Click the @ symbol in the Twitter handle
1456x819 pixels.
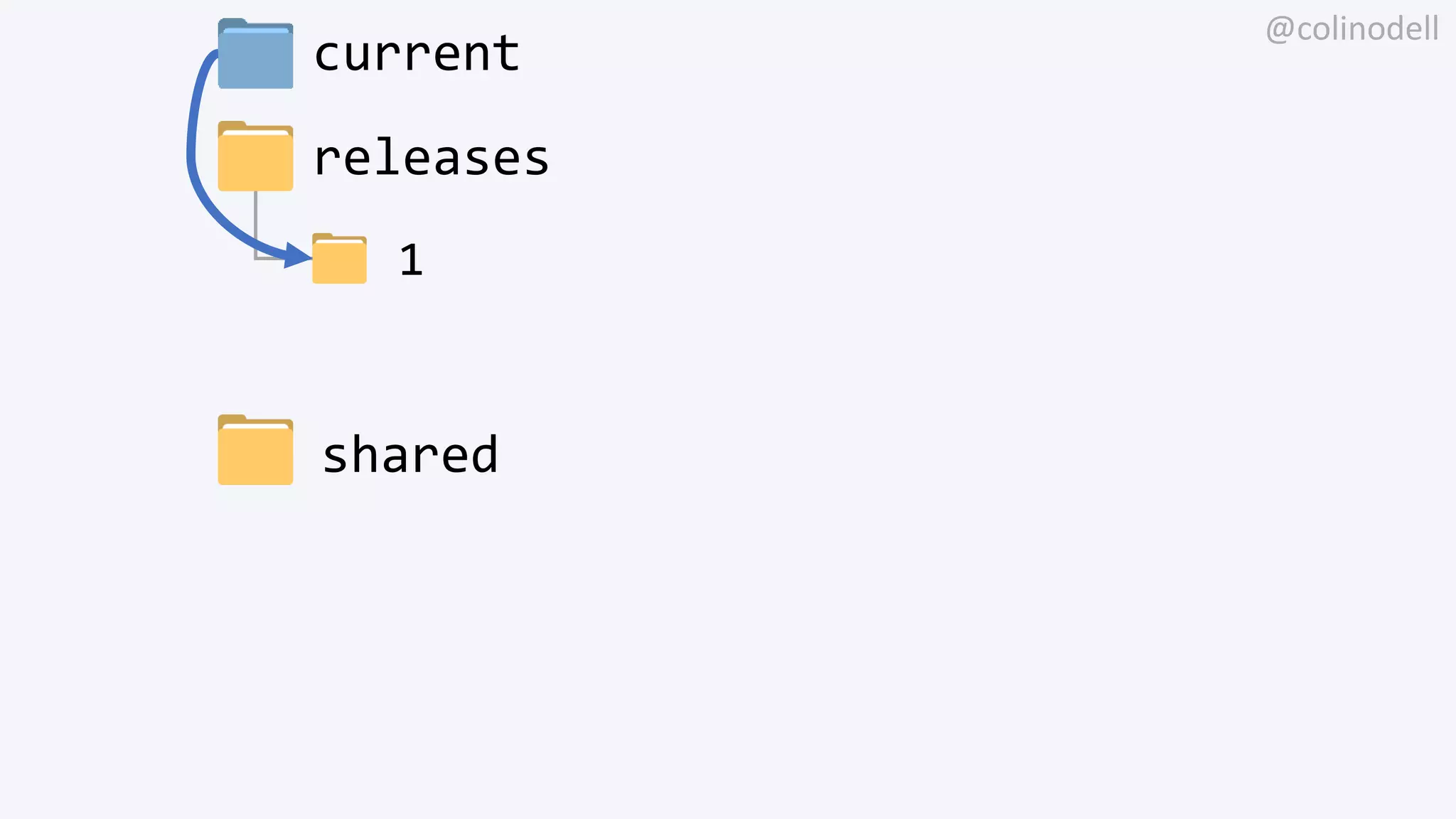(1280, 31)
